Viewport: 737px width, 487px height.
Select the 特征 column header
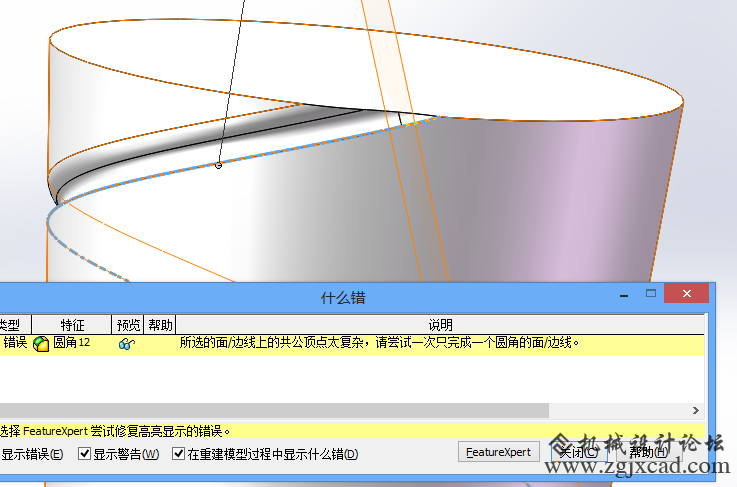[x=72, y=325]
